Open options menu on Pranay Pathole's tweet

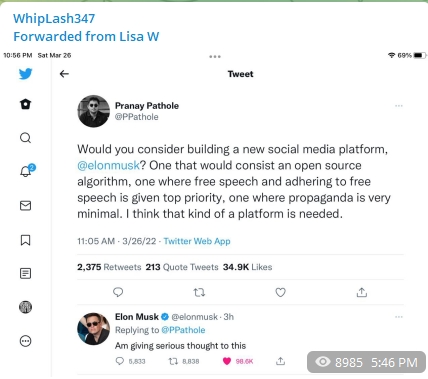(399, 106)
